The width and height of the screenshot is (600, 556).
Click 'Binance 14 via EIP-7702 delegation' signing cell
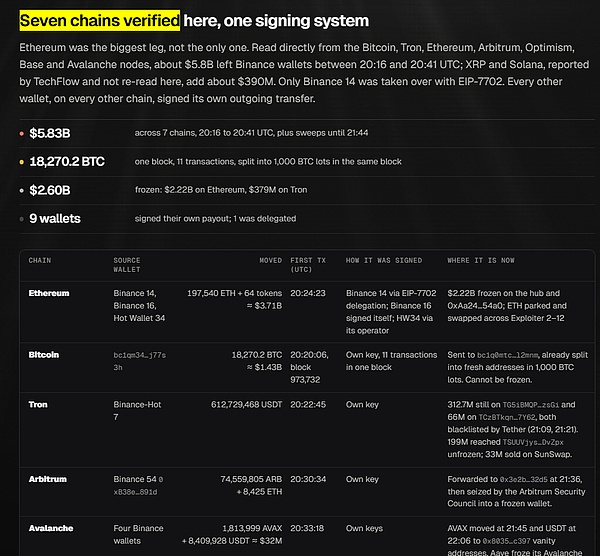391,311
